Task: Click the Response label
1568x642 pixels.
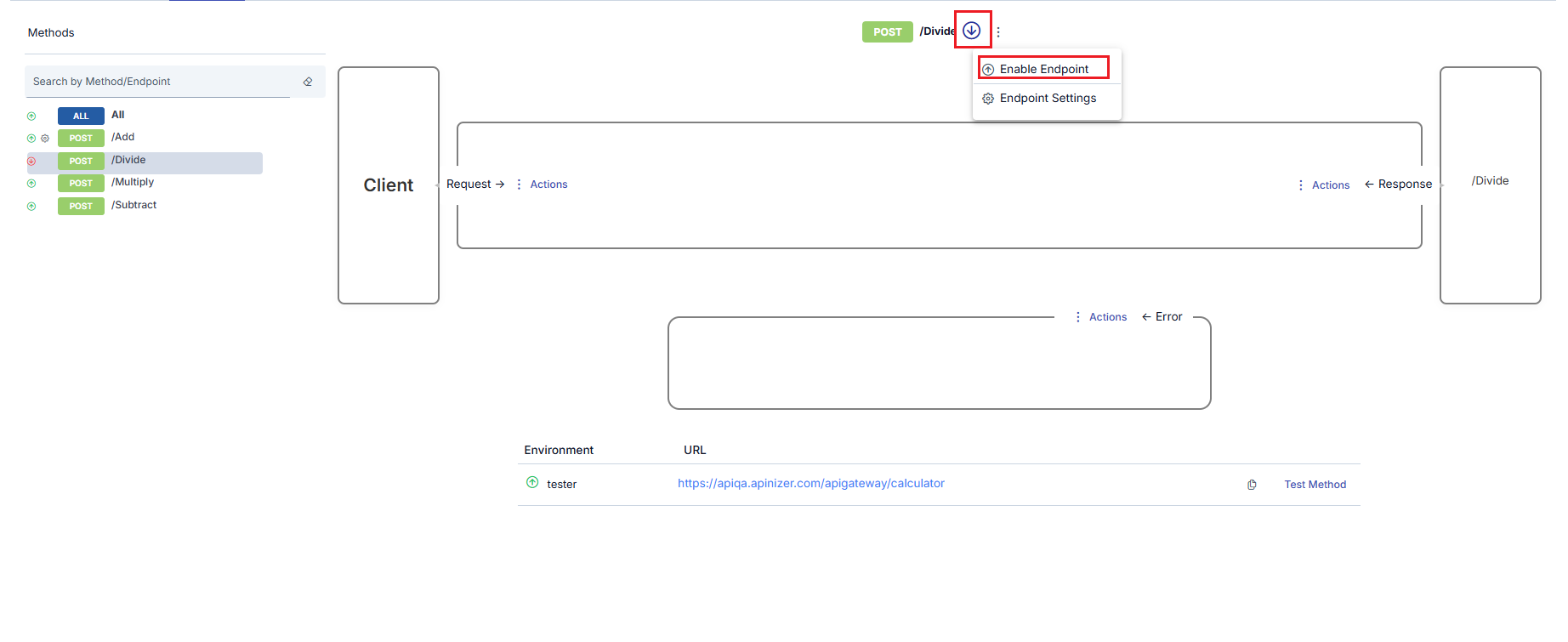Action: 1398,185
